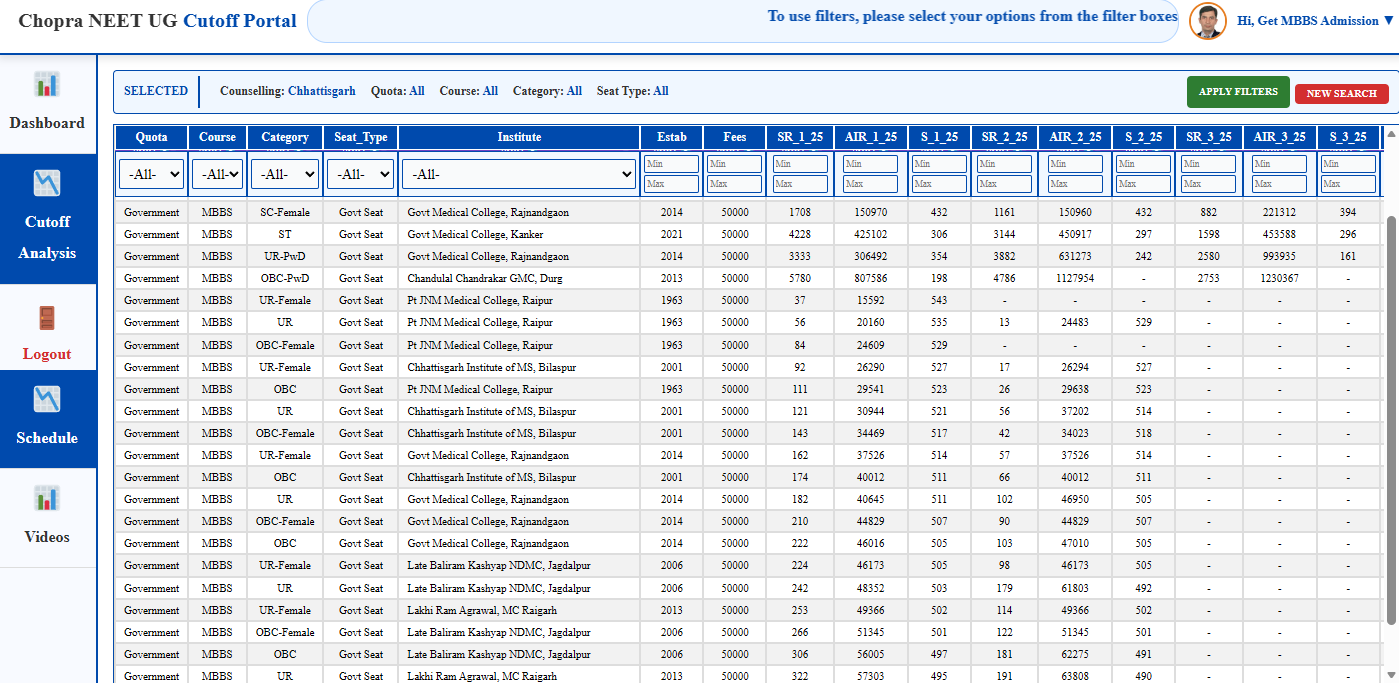Sort by the AIR_1_25 column header
This screenshot has width=1399, height=683.
click(870, 137)
